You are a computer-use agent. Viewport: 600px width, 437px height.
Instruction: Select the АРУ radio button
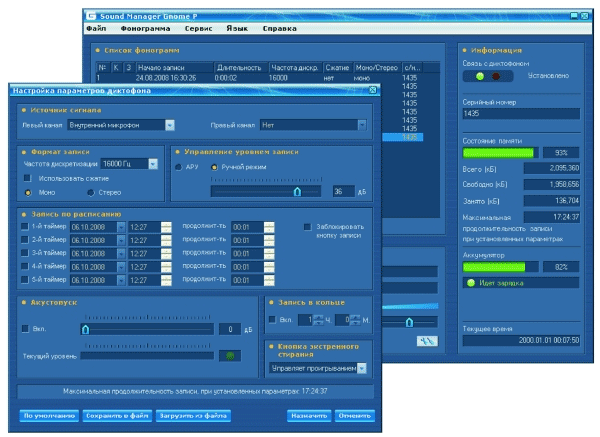[178, 167]
